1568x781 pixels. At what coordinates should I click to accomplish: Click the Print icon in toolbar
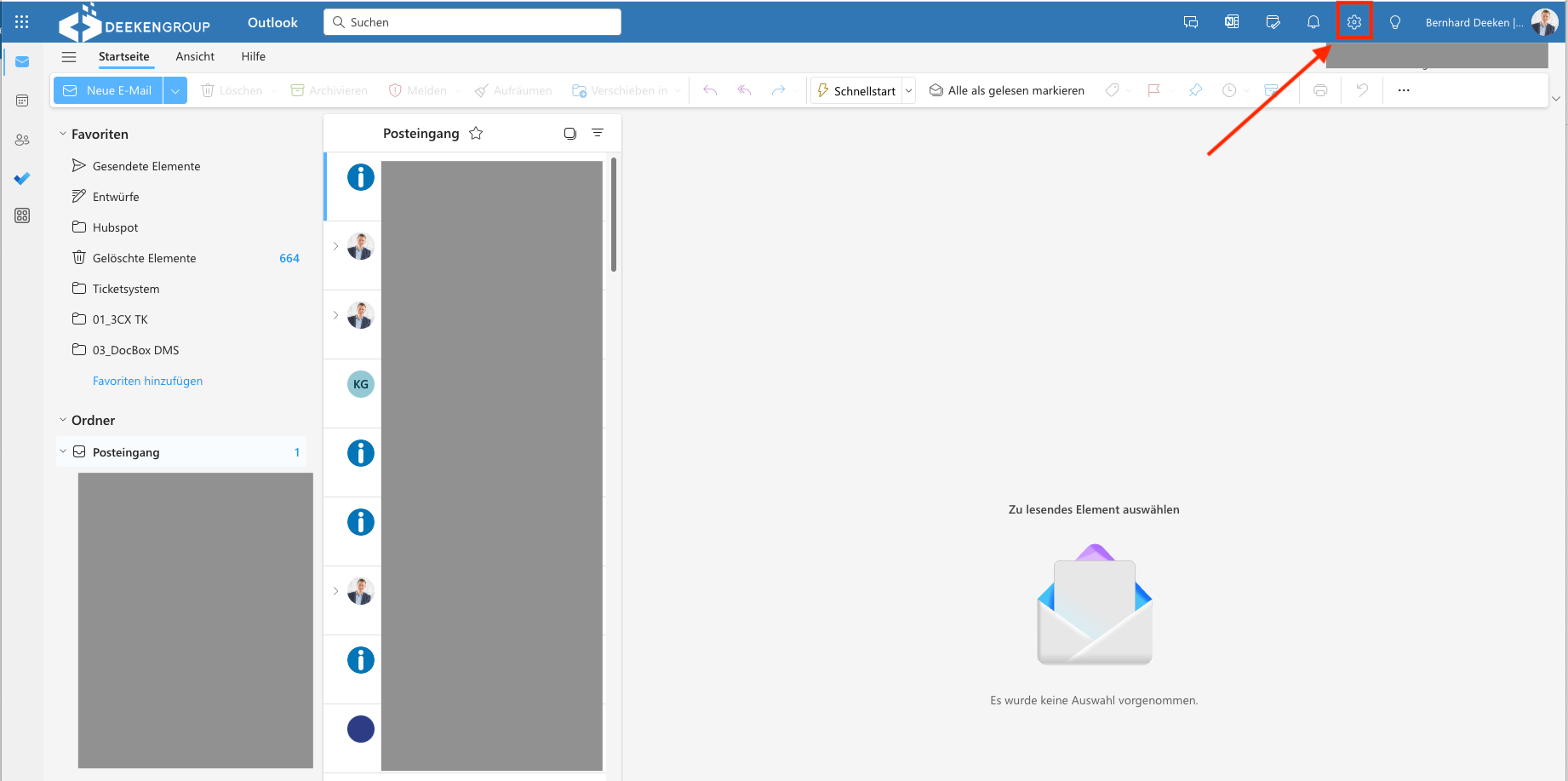pos(1320,90)
